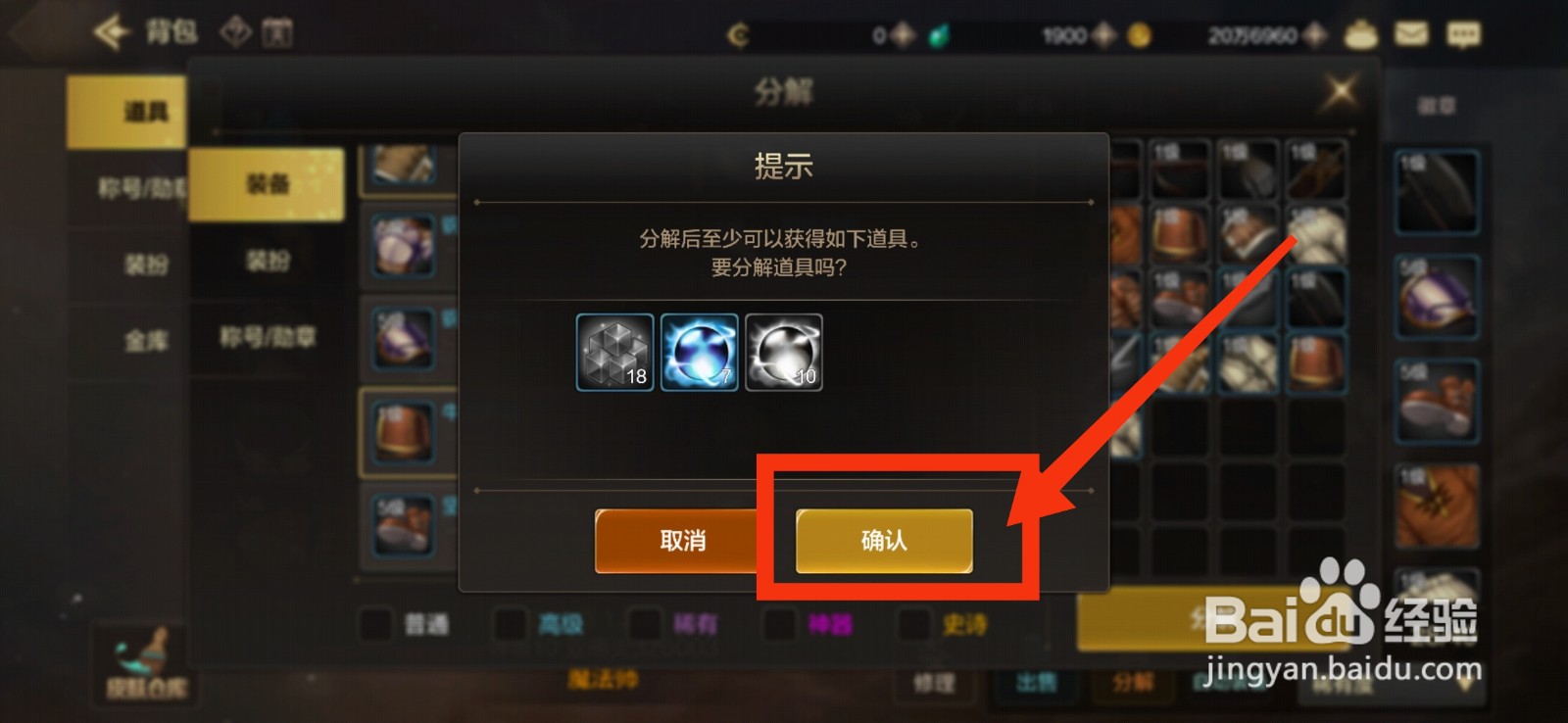Select the gray cube material icon

click(614, 353)
